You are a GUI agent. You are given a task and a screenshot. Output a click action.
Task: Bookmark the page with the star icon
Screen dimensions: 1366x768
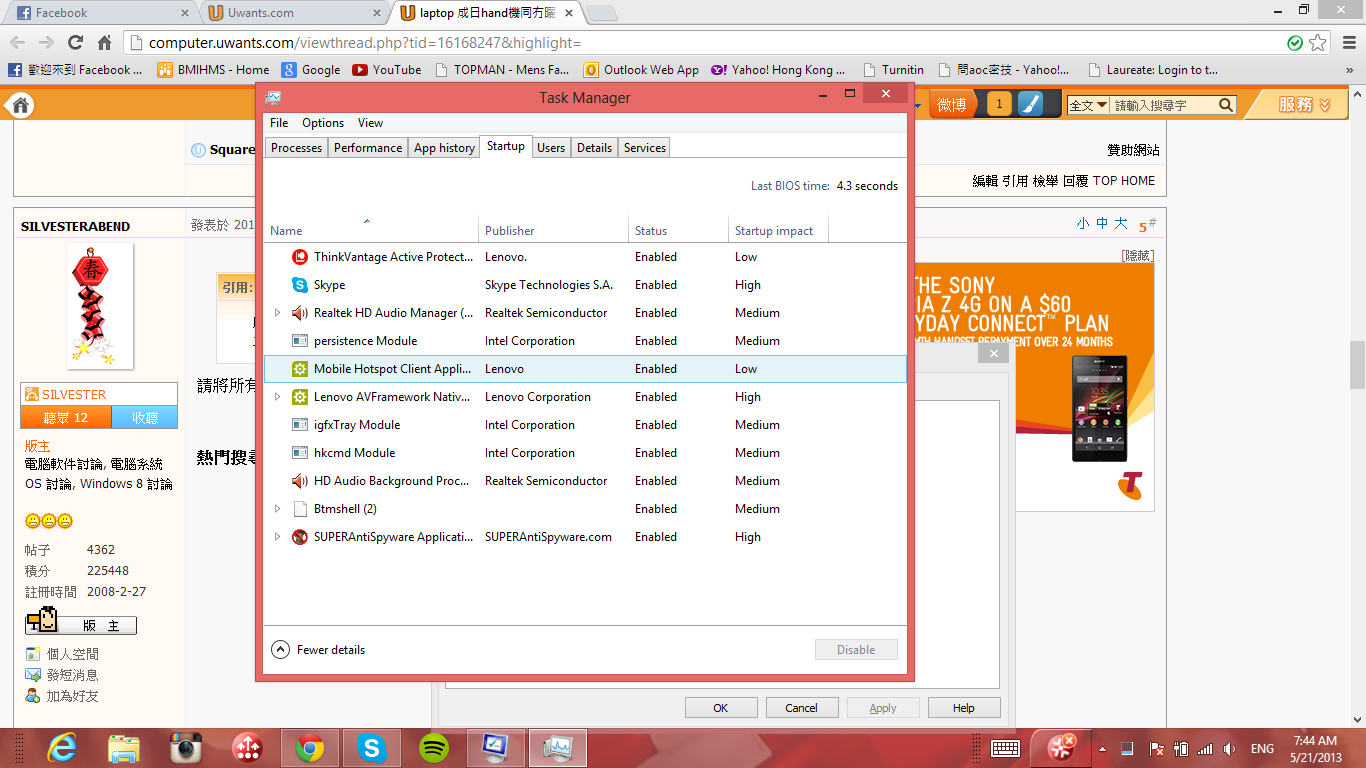tap(1318, 43)
